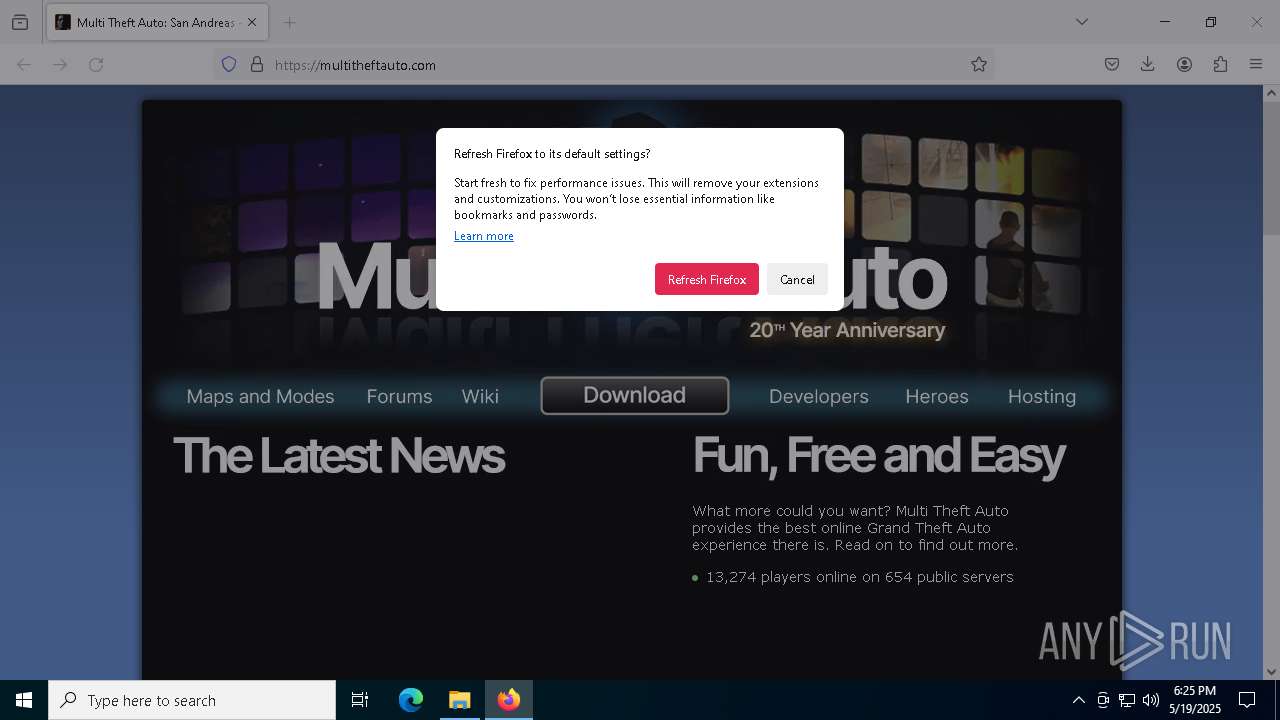The width and height of the screenshot is (1280, 720).
Task: Open the Developers page
Action: [x=819, y=396]
